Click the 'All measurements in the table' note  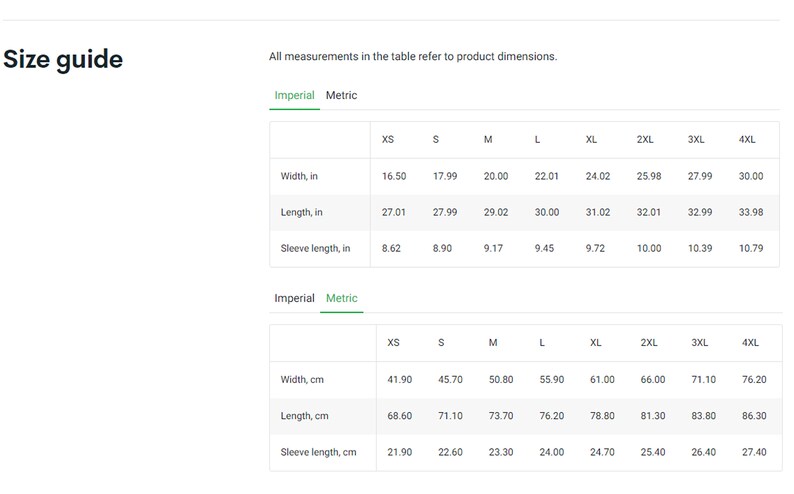(x=413, y=56)
